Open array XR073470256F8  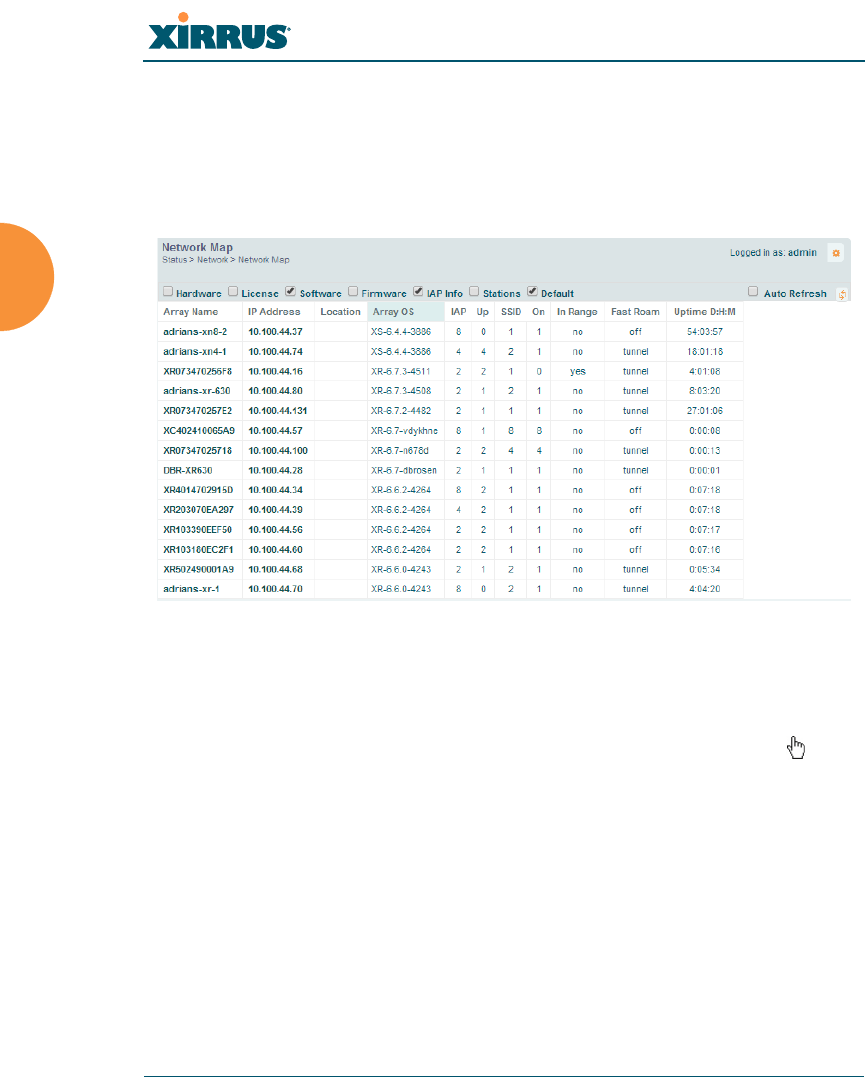point(197,372)
